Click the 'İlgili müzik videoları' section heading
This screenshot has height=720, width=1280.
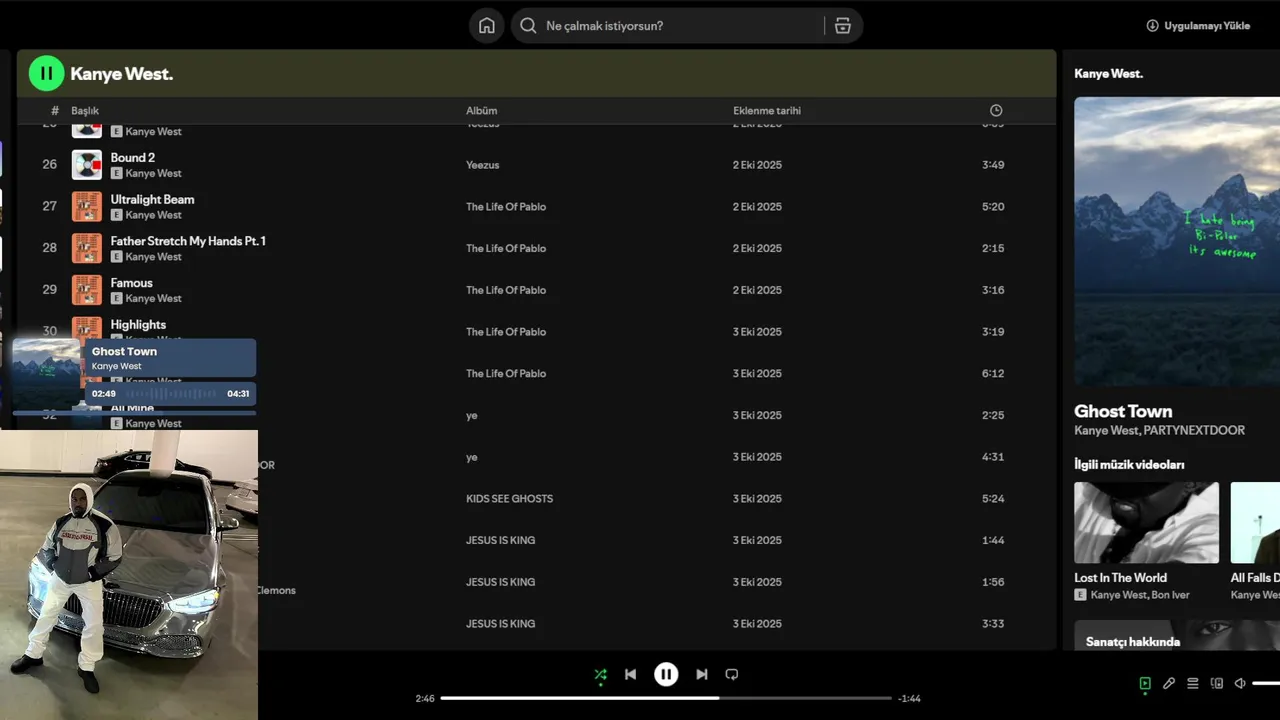click(1129, 465)
